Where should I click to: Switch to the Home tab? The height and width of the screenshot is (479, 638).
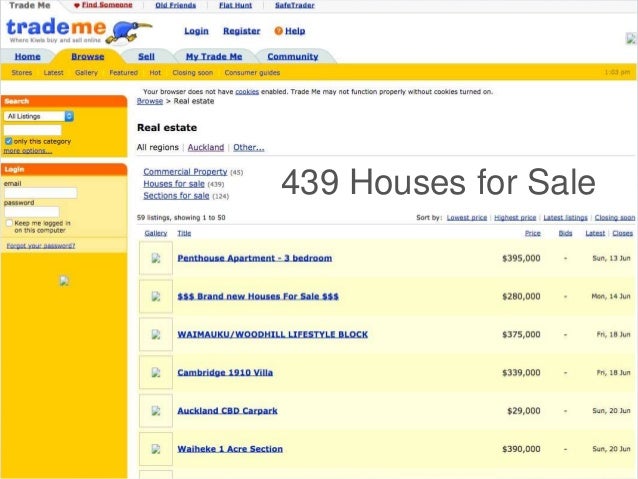click(27, 57)
